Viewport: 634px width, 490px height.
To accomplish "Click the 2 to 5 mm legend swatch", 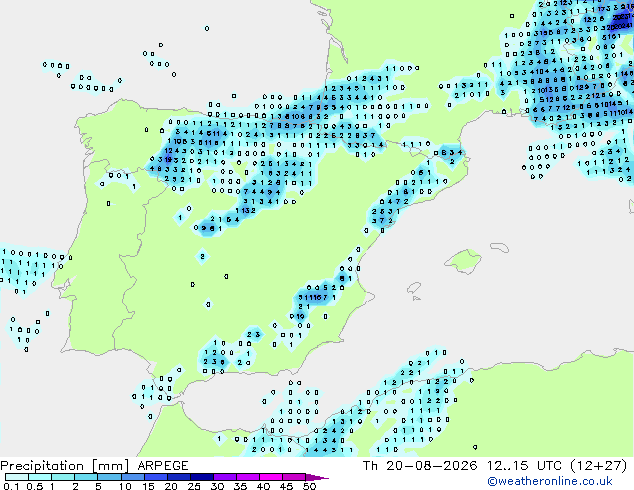I will [x=86, y=477].
